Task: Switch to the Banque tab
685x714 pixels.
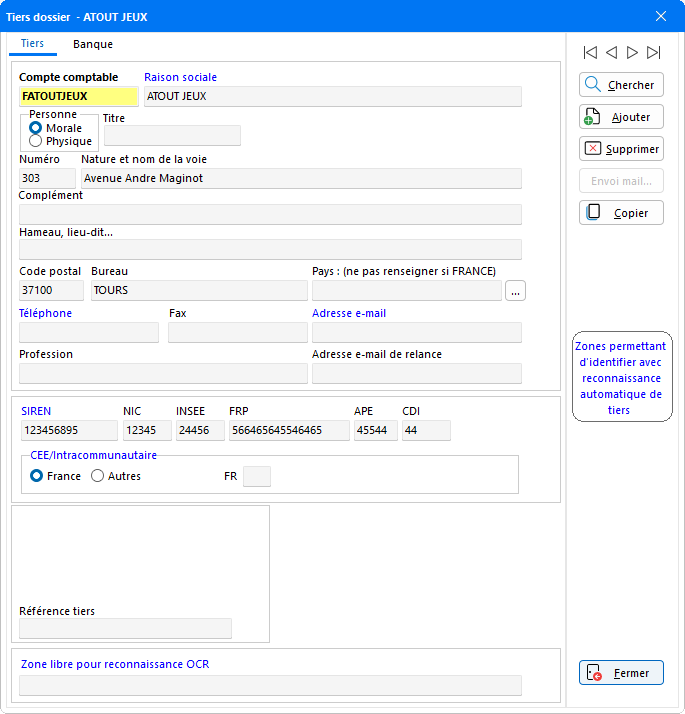Action: tap(93, 44)
